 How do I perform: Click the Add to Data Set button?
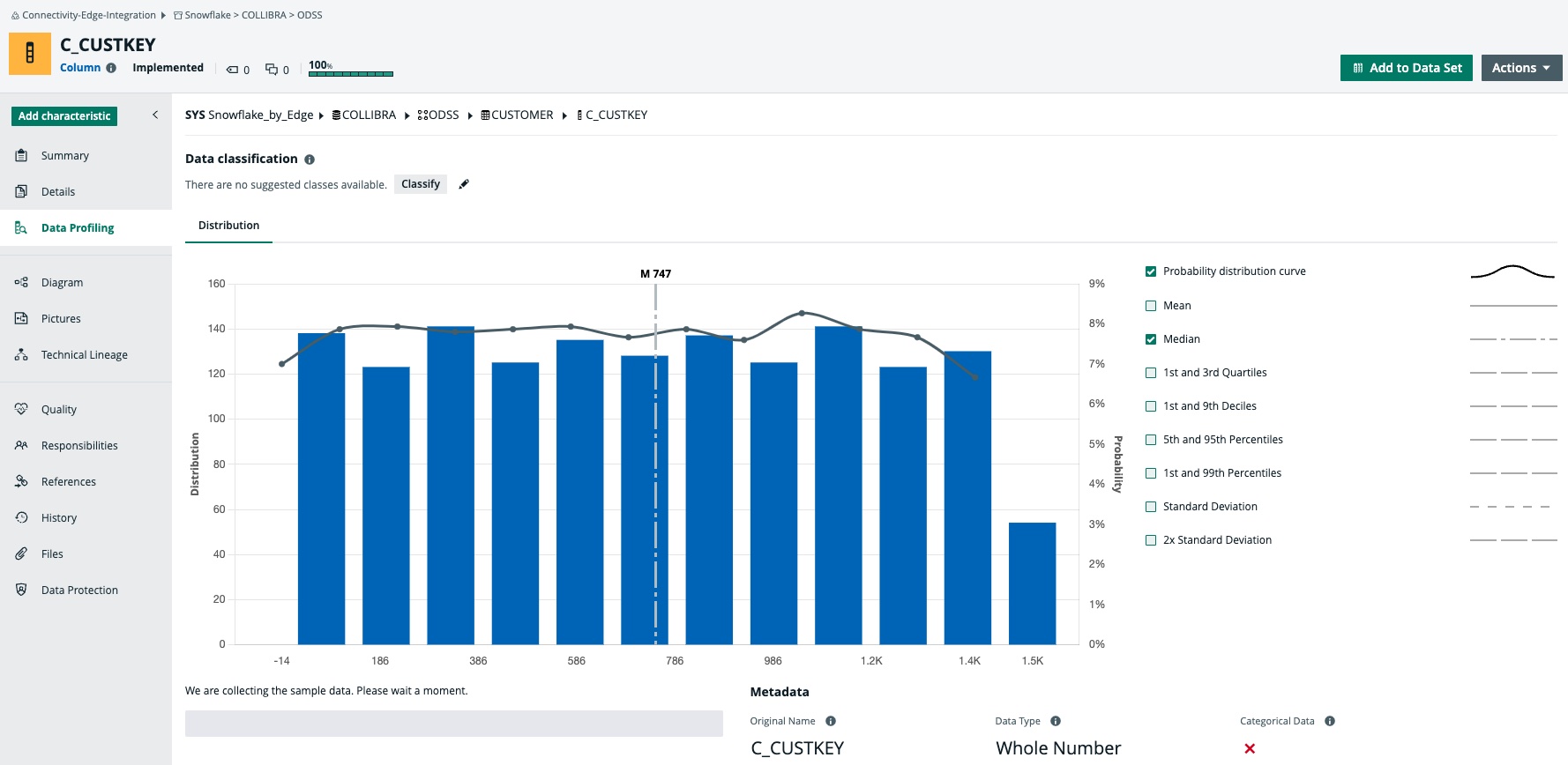1406,68
